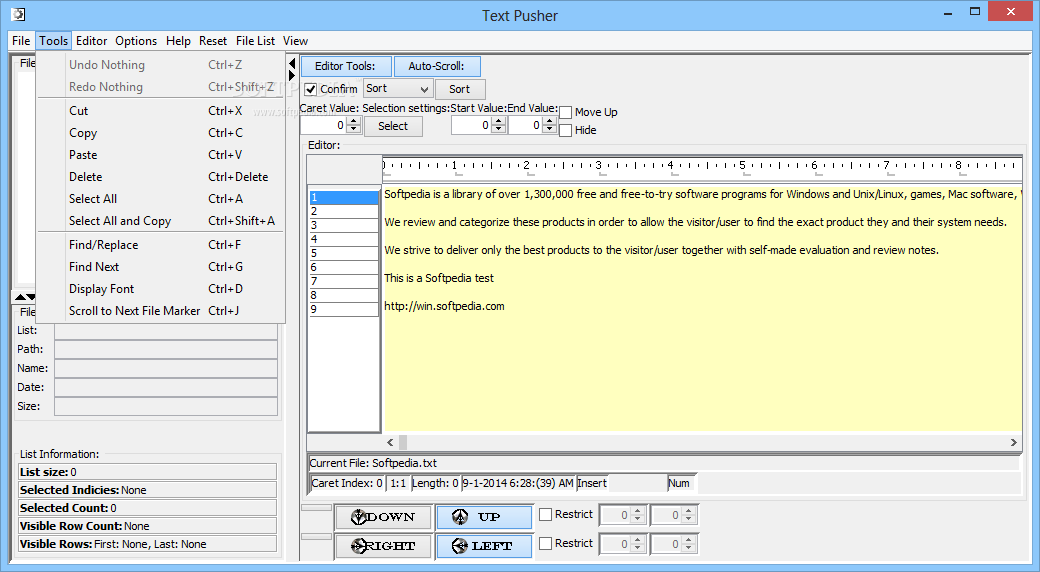1040x572 pixels.
Task: Push text UP with the arrow button
Action: 484,517
